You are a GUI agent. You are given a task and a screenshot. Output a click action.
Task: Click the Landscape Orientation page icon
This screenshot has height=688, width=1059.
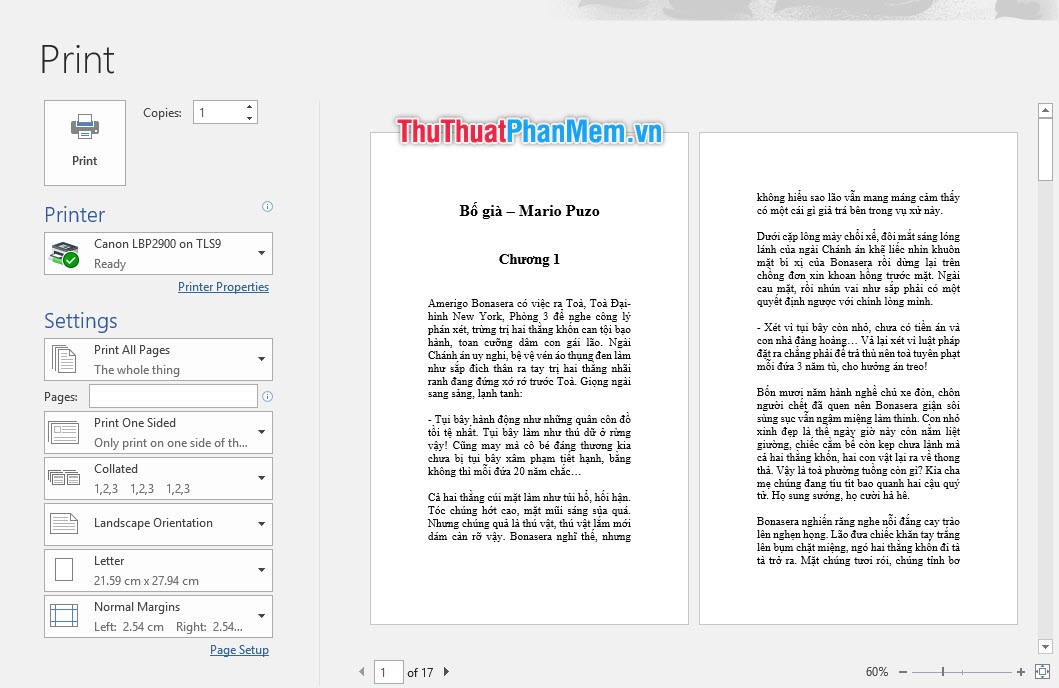coord(64,523)
